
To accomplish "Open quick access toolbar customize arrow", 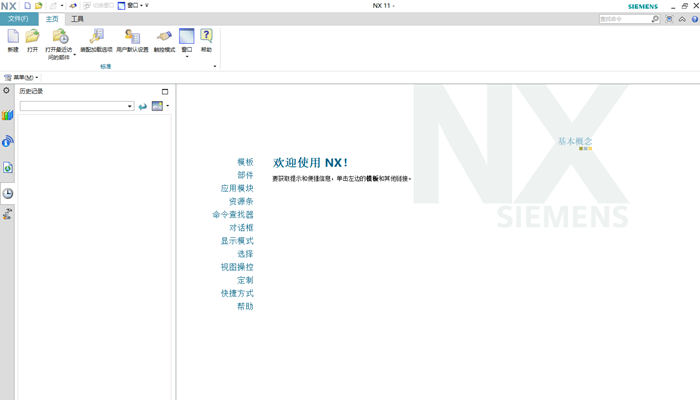I will 146,6.
